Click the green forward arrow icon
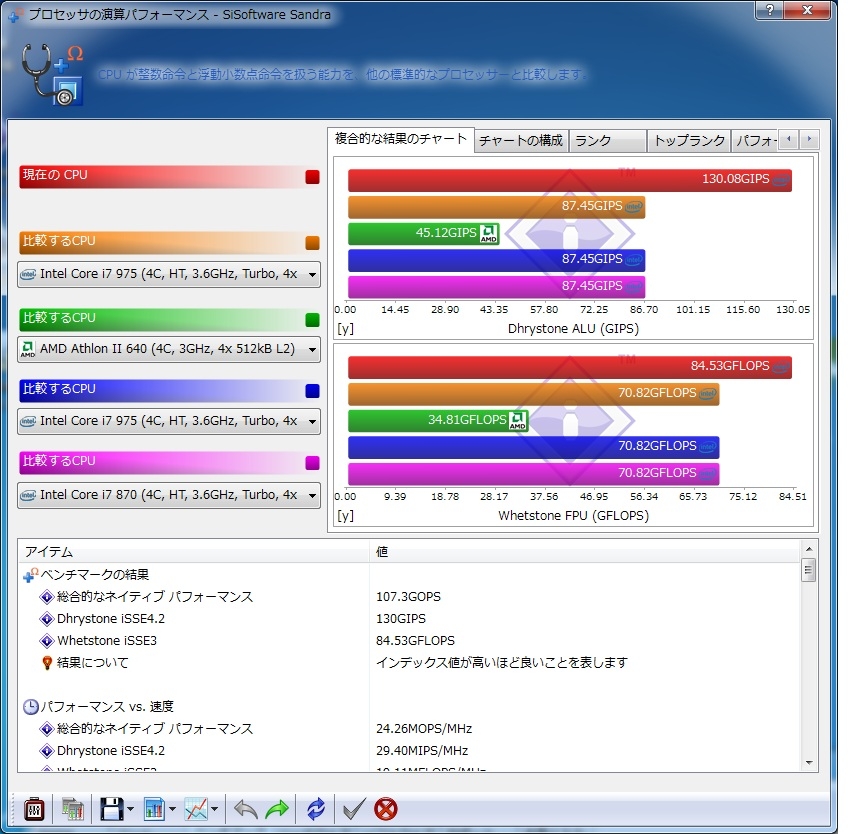The image size is (864, 834). point(277,809)
